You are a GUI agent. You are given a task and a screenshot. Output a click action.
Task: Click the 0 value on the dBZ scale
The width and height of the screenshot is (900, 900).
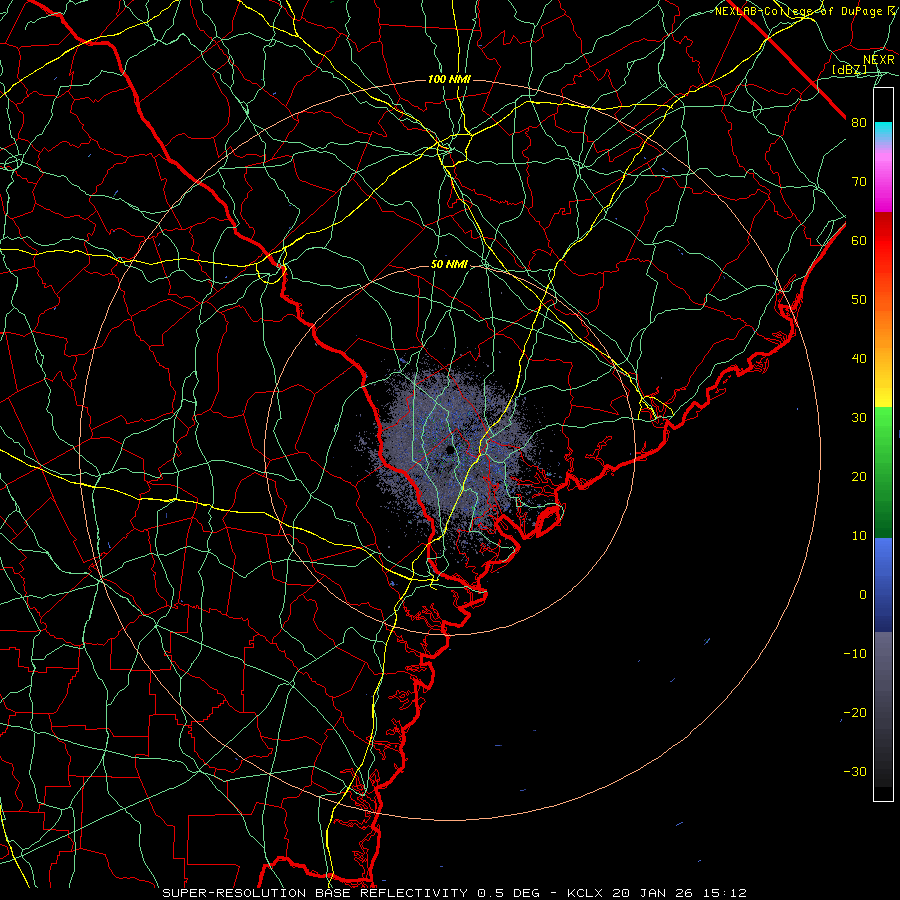pyautogui.click(x=863, y=595)
